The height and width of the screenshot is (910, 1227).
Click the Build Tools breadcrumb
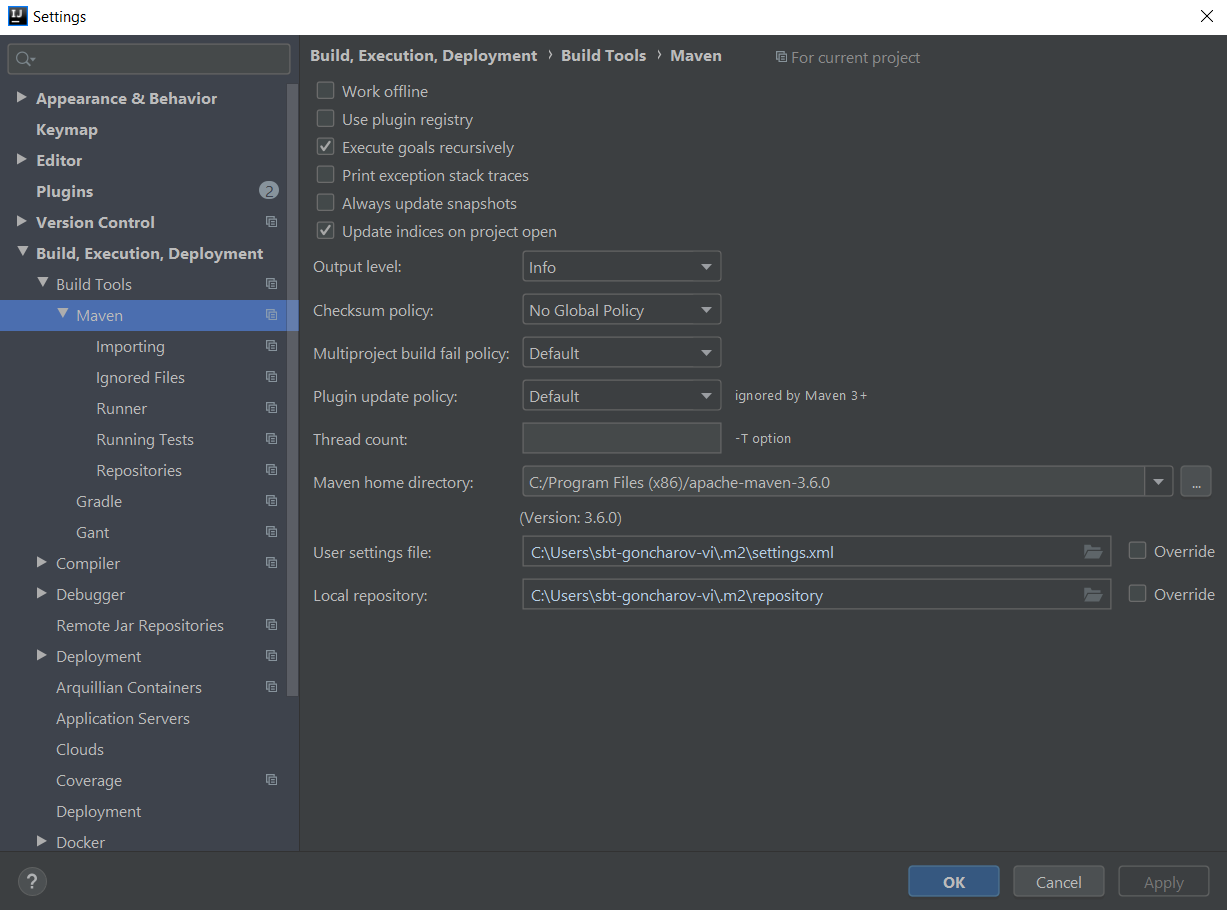click(x=603, y=56)
